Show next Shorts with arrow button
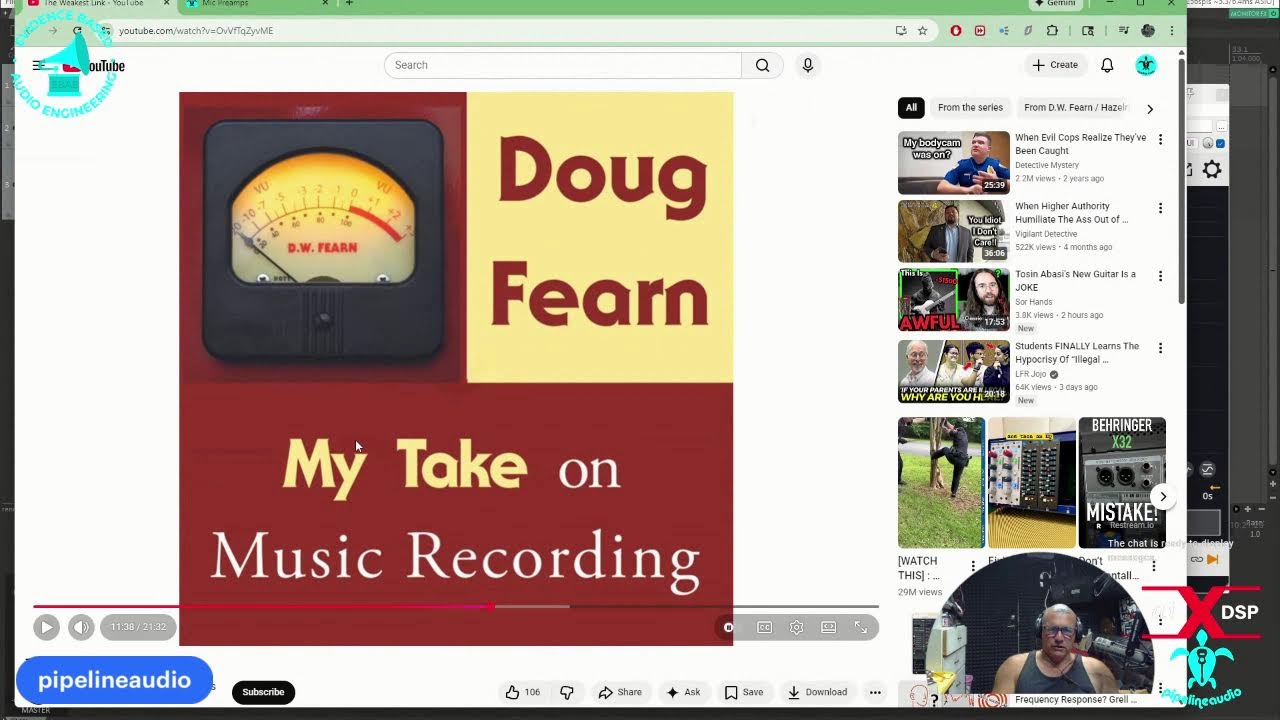 click(x=1163, y=496)
